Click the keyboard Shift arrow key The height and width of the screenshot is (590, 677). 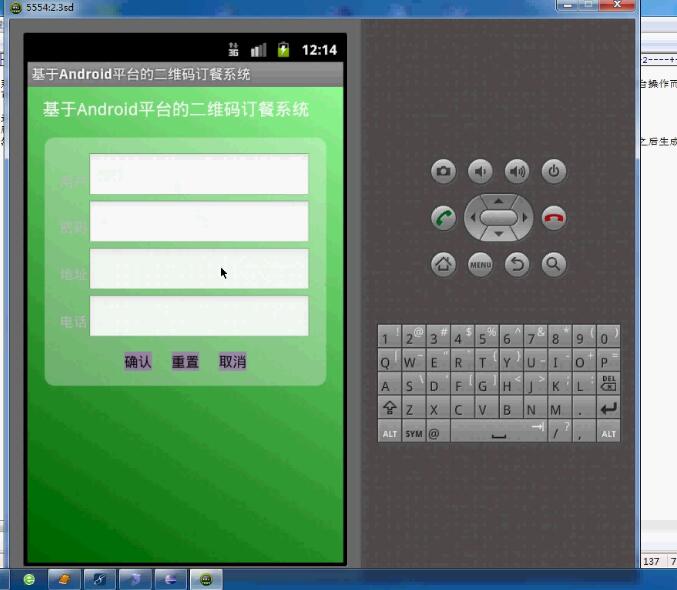pyautogui.click(x=389, y=408)
